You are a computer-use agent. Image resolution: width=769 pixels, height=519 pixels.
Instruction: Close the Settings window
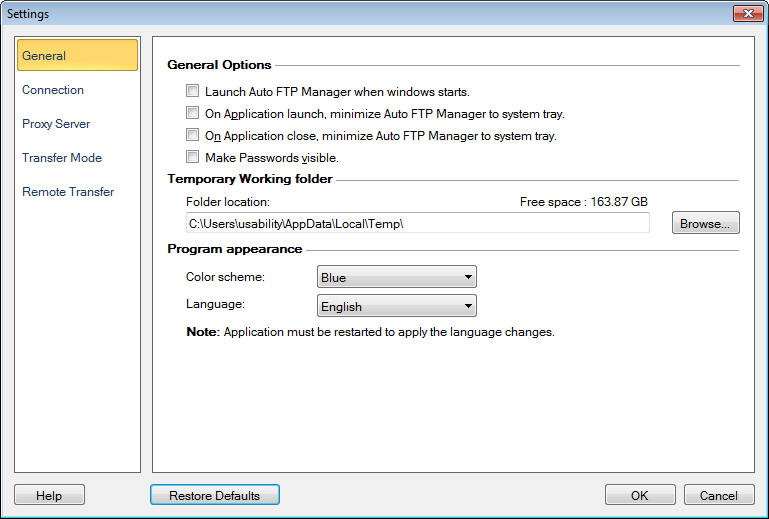tap(748, 13)
